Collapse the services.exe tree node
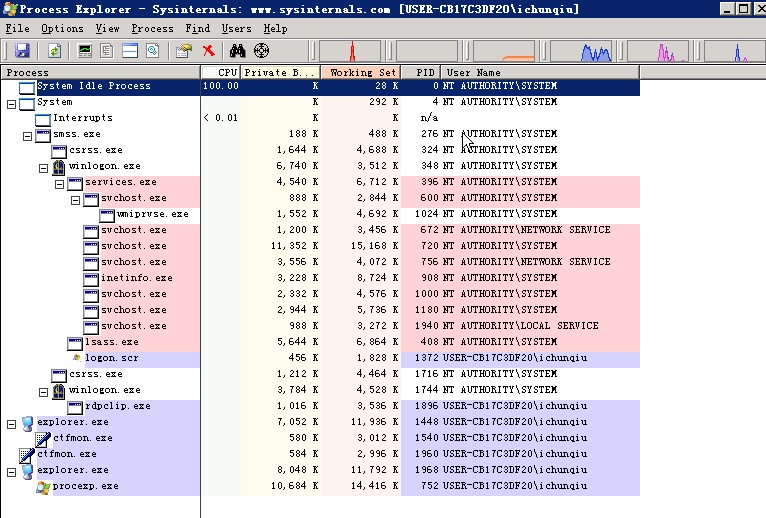Image resolution: width=766 pixels, height=518 pixels. (x=60, y=184)
